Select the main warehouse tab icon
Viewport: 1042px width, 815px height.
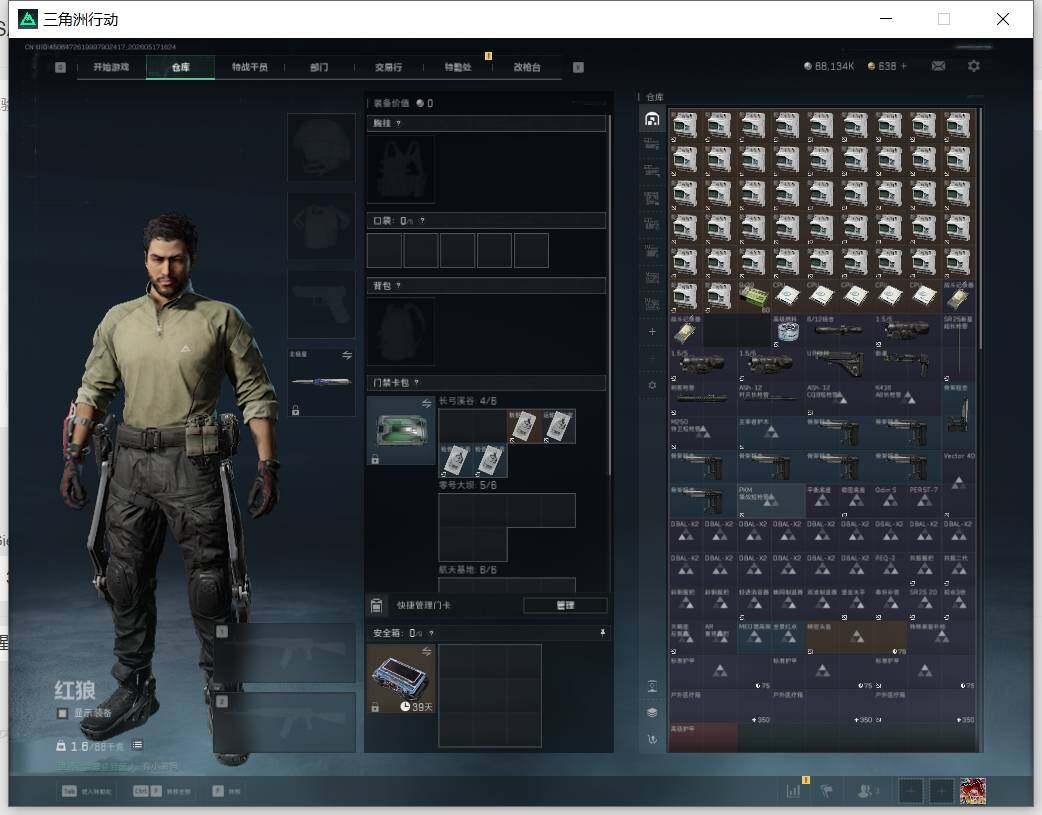(x=652, y=119)
